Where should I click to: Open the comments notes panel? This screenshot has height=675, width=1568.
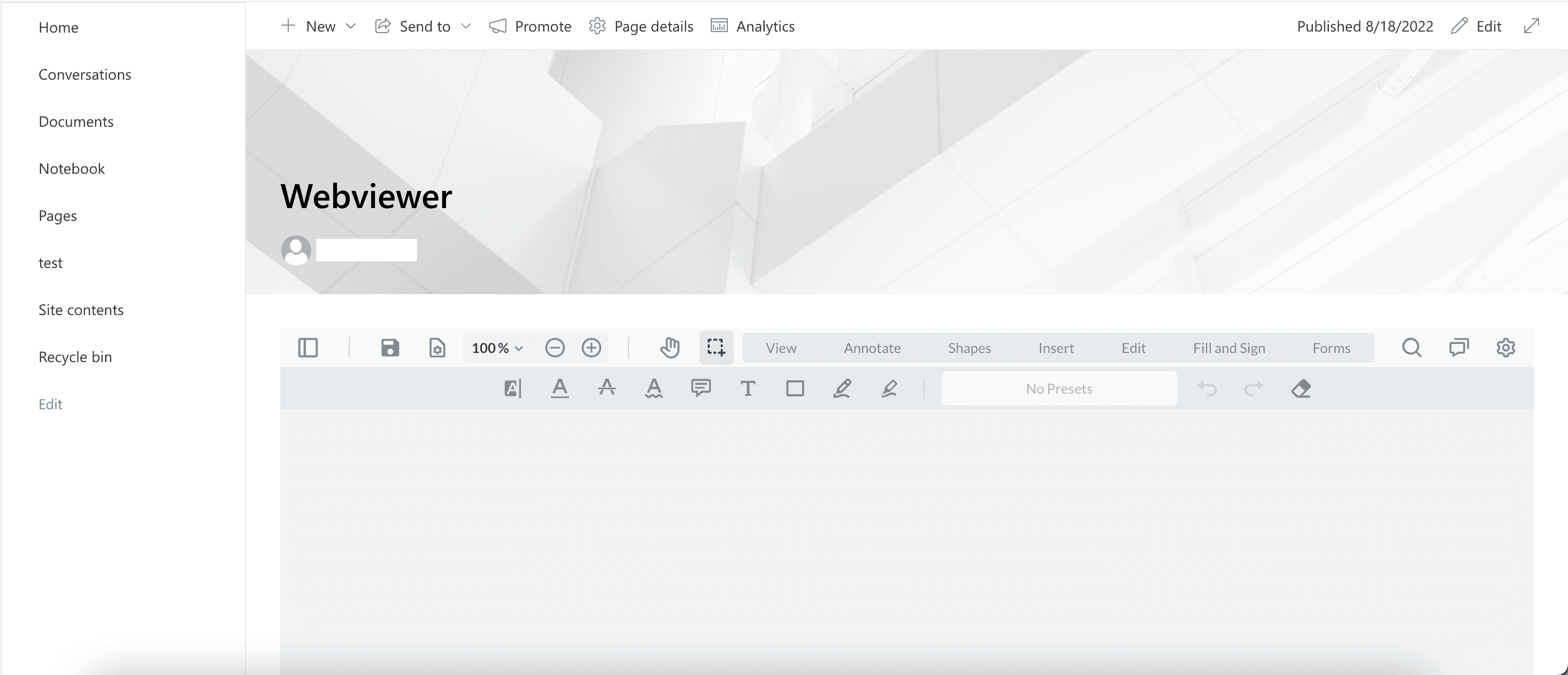pyautogui.click(x=1458, y=348)
